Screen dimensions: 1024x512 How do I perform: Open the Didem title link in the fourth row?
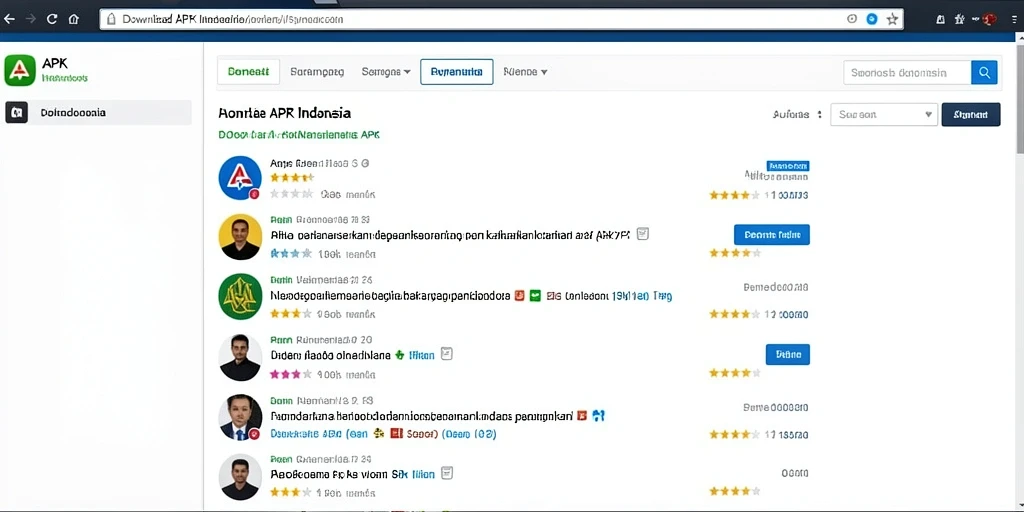[330, 355]
